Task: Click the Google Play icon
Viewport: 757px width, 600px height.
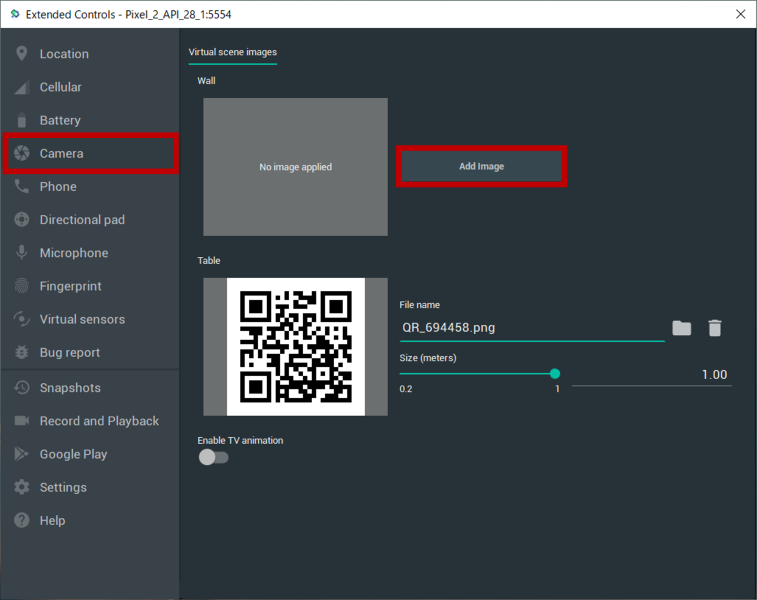Action: pos(21,454)
